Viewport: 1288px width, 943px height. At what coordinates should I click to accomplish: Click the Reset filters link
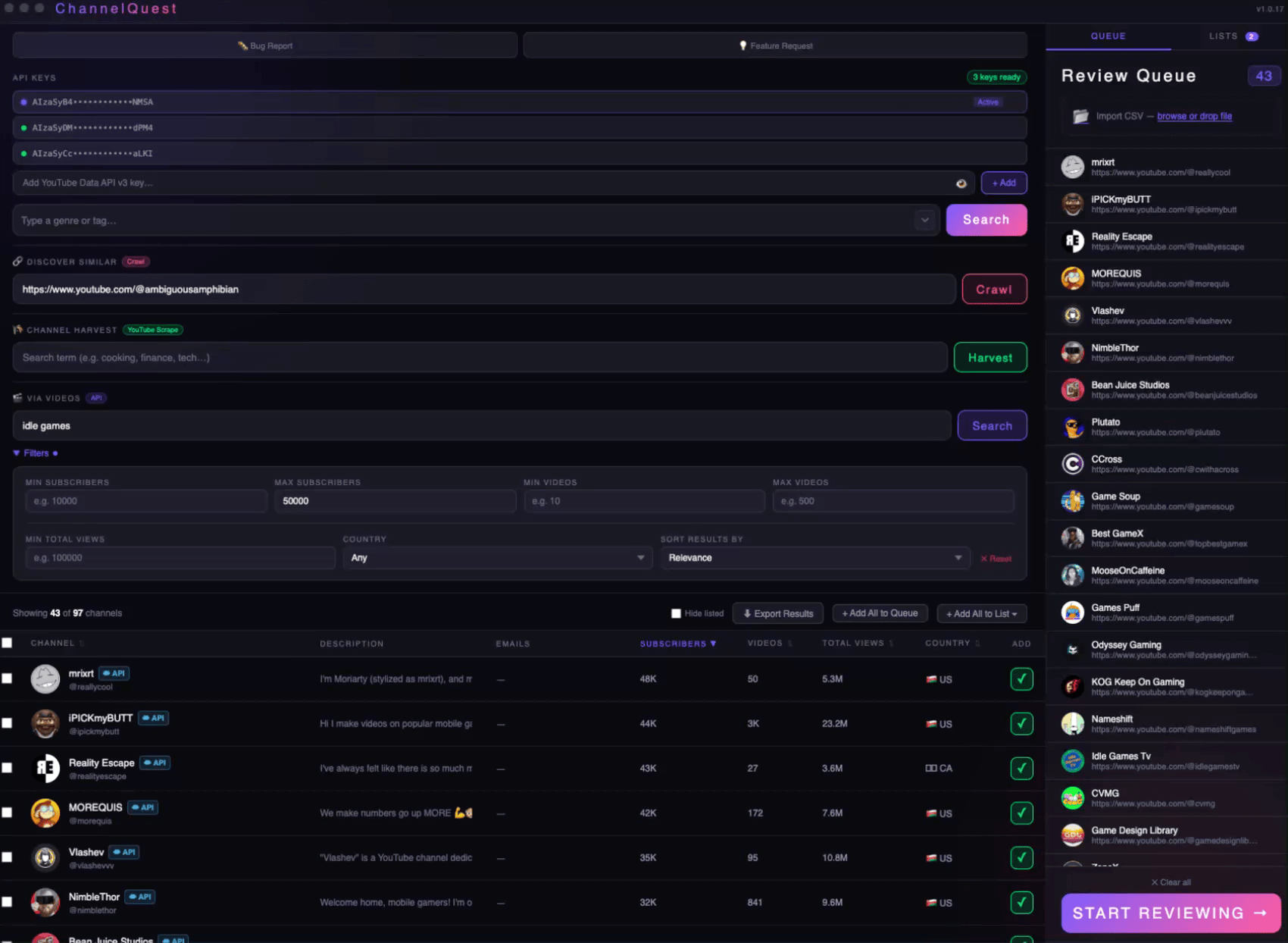996,559
